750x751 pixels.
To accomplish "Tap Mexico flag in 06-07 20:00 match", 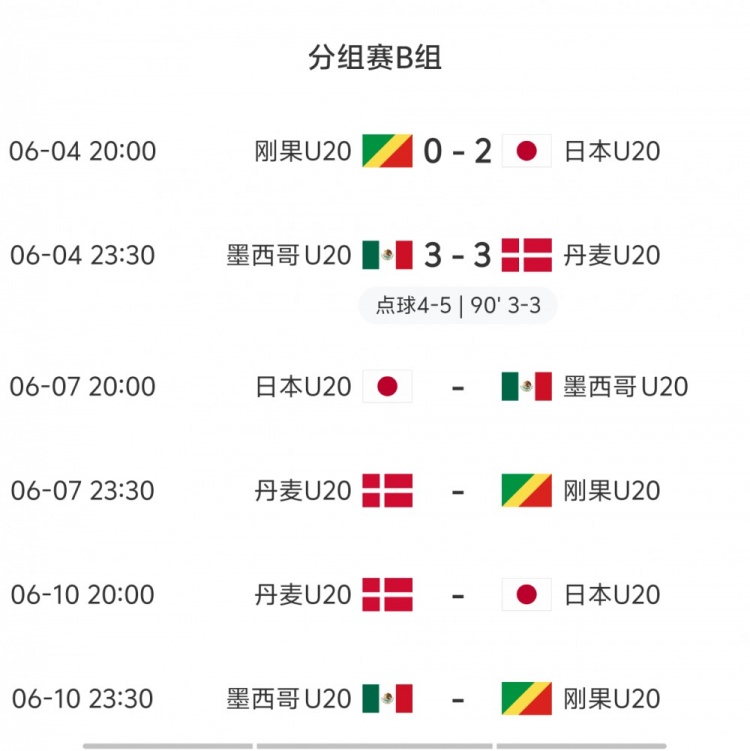I will pos(526,386).
